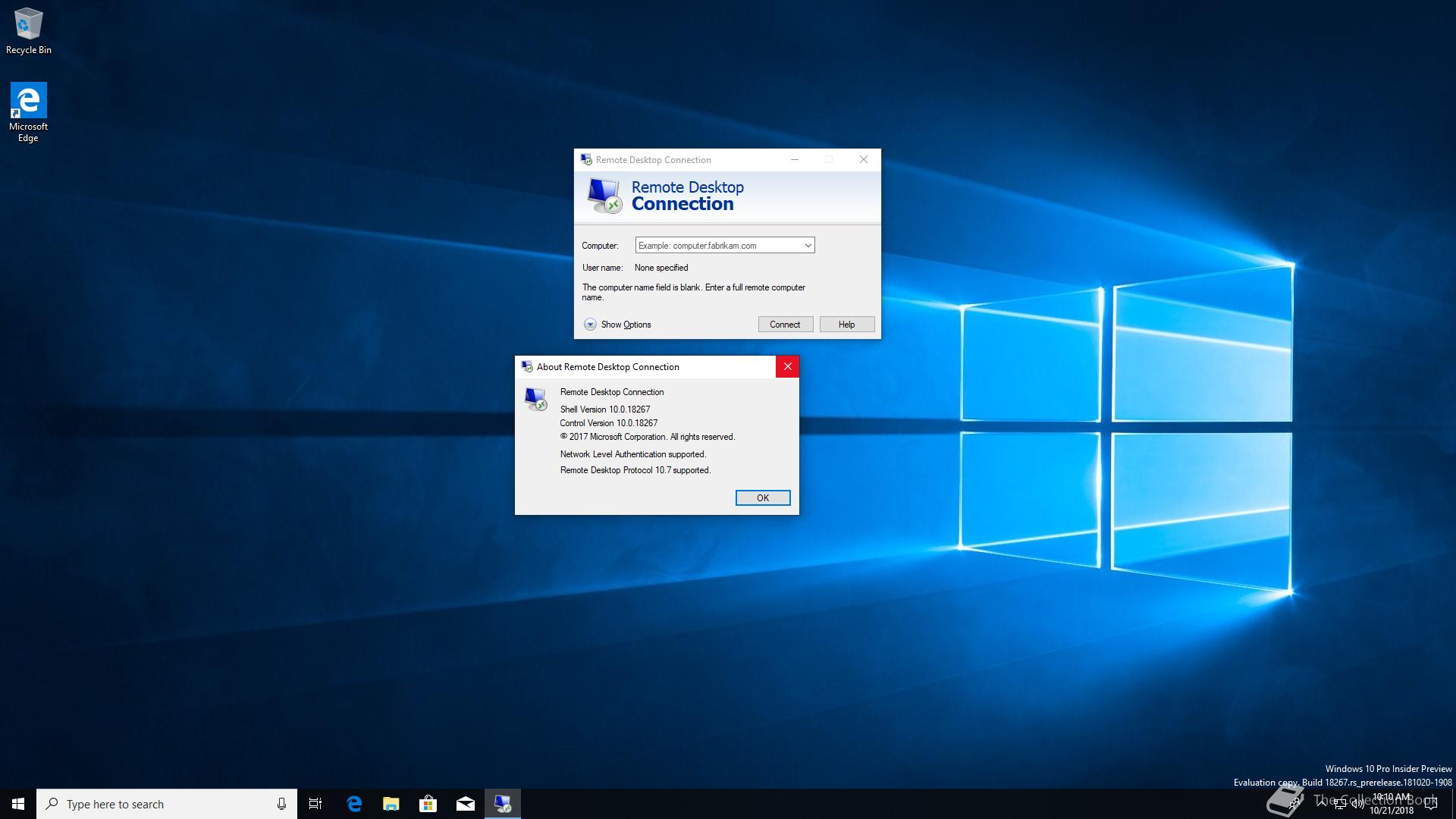Click the search magnifier icon in taskbar
Screen dimensions: 1456x819
[52, 804]
